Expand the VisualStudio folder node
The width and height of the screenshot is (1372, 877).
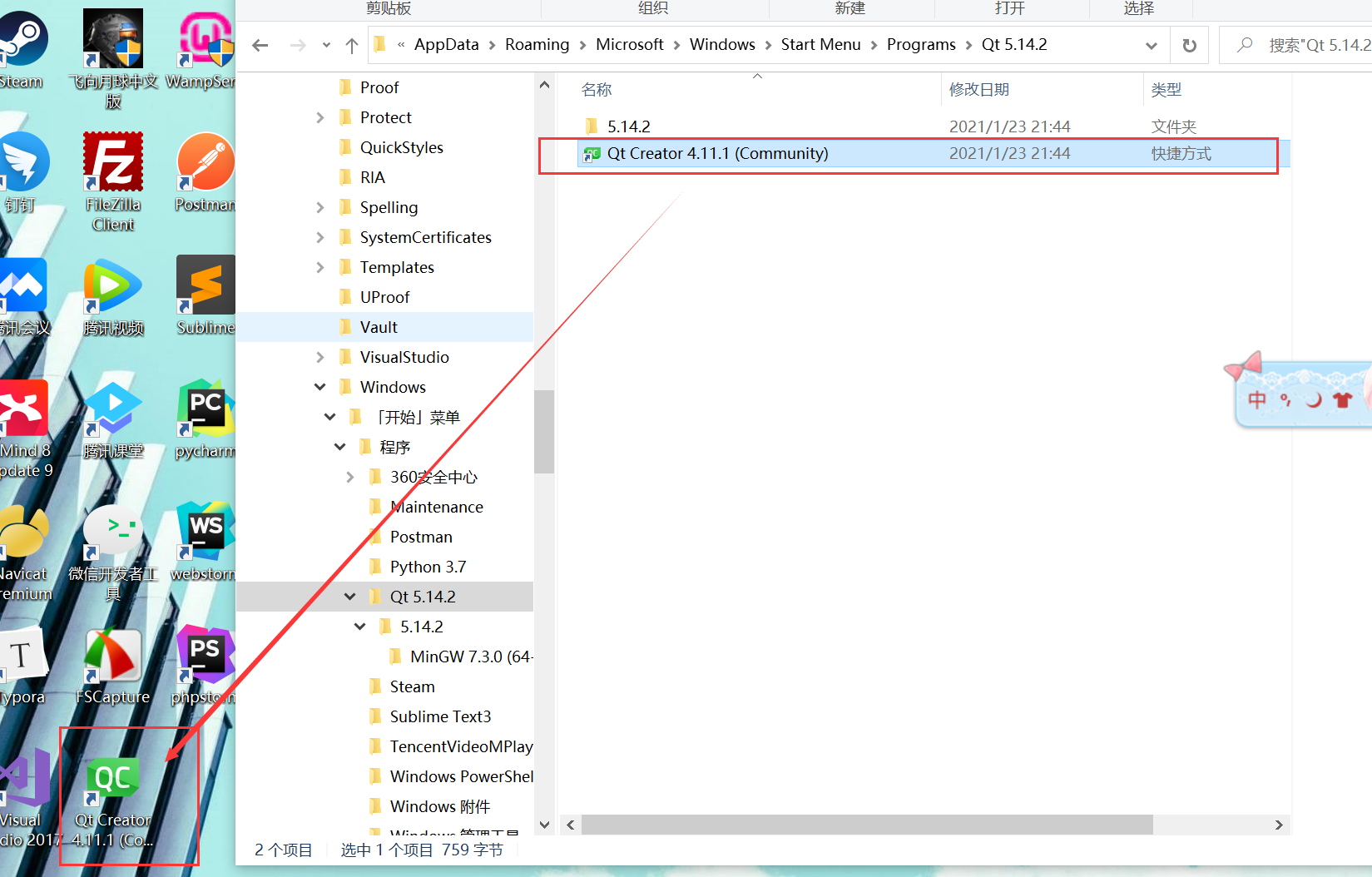320,357
